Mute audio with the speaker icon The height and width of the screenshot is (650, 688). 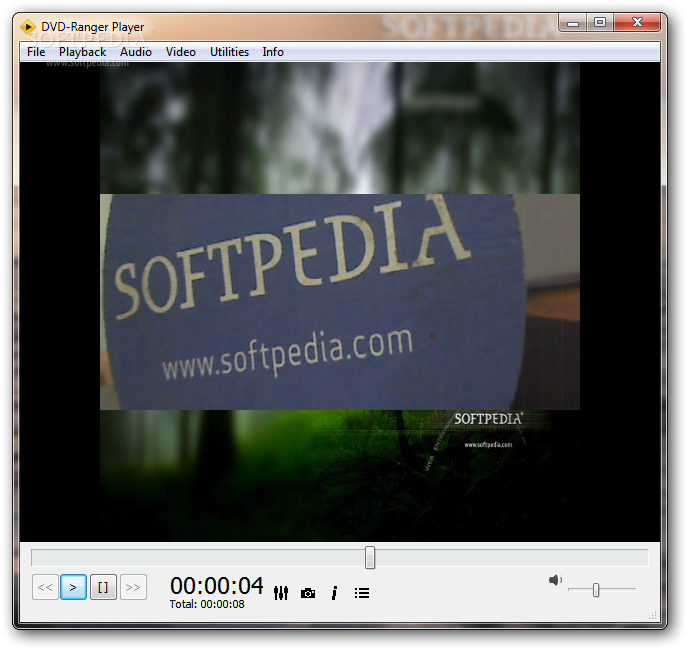pos(555,580)
